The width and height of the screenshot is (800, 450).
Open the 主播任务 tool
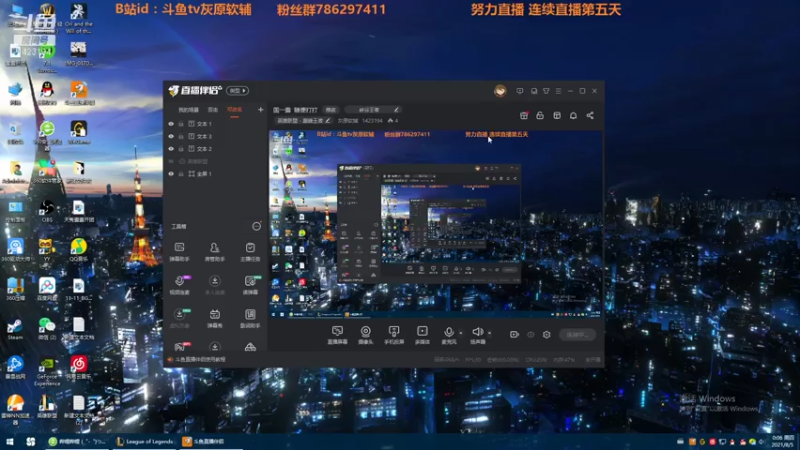pos(250,252)
